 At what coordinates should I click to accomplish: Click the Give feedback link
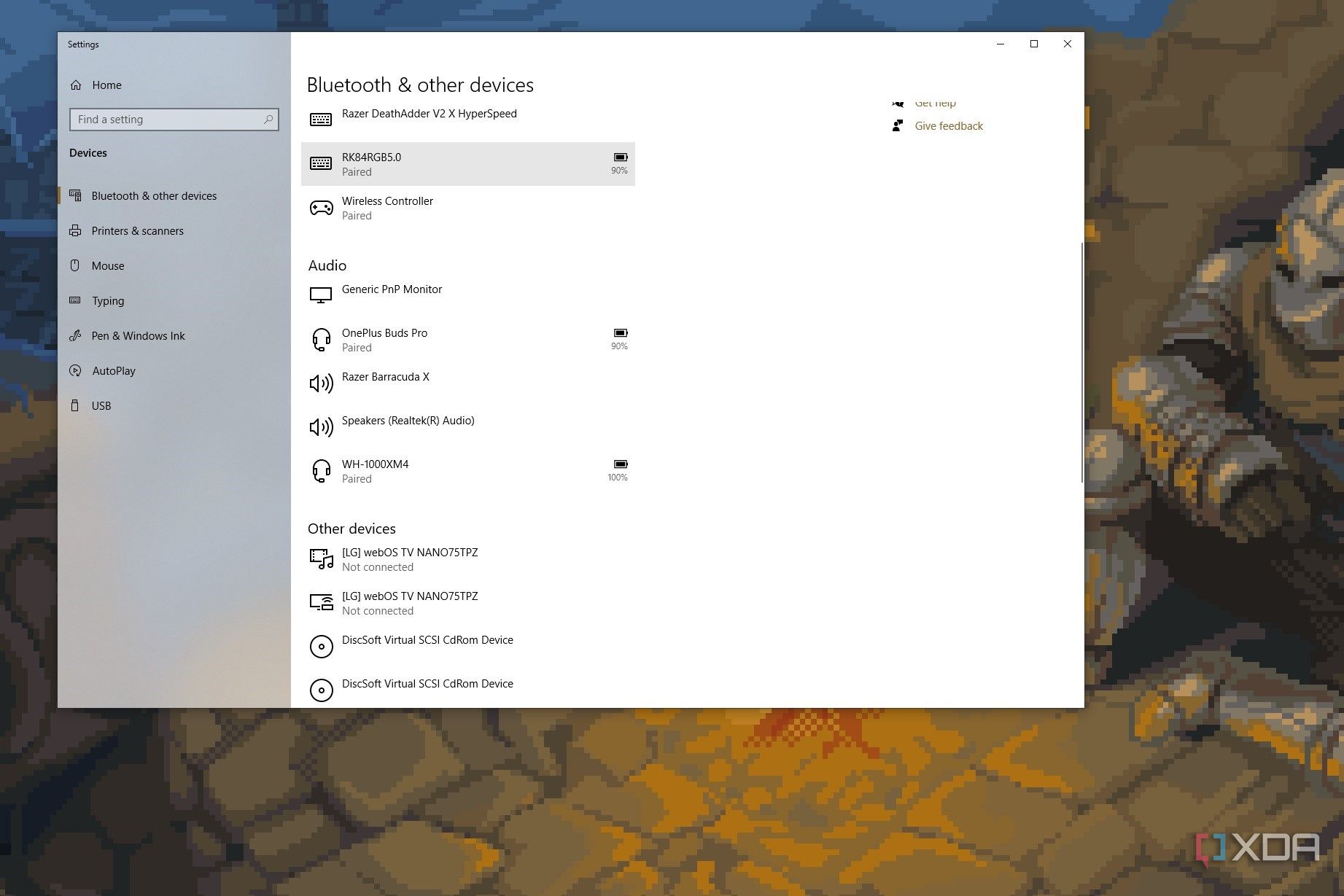point(949,126)
